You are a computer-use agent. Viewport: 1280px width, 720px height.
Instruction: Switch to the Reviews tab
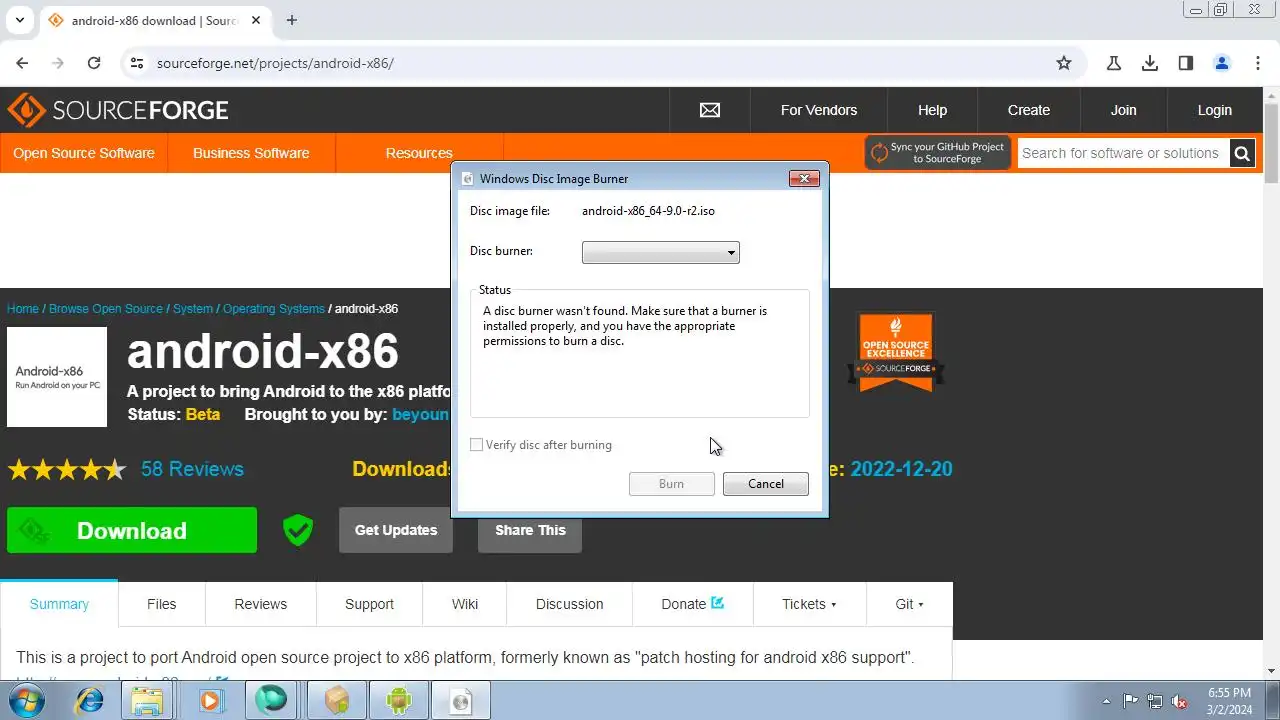(x=261, y=604)
